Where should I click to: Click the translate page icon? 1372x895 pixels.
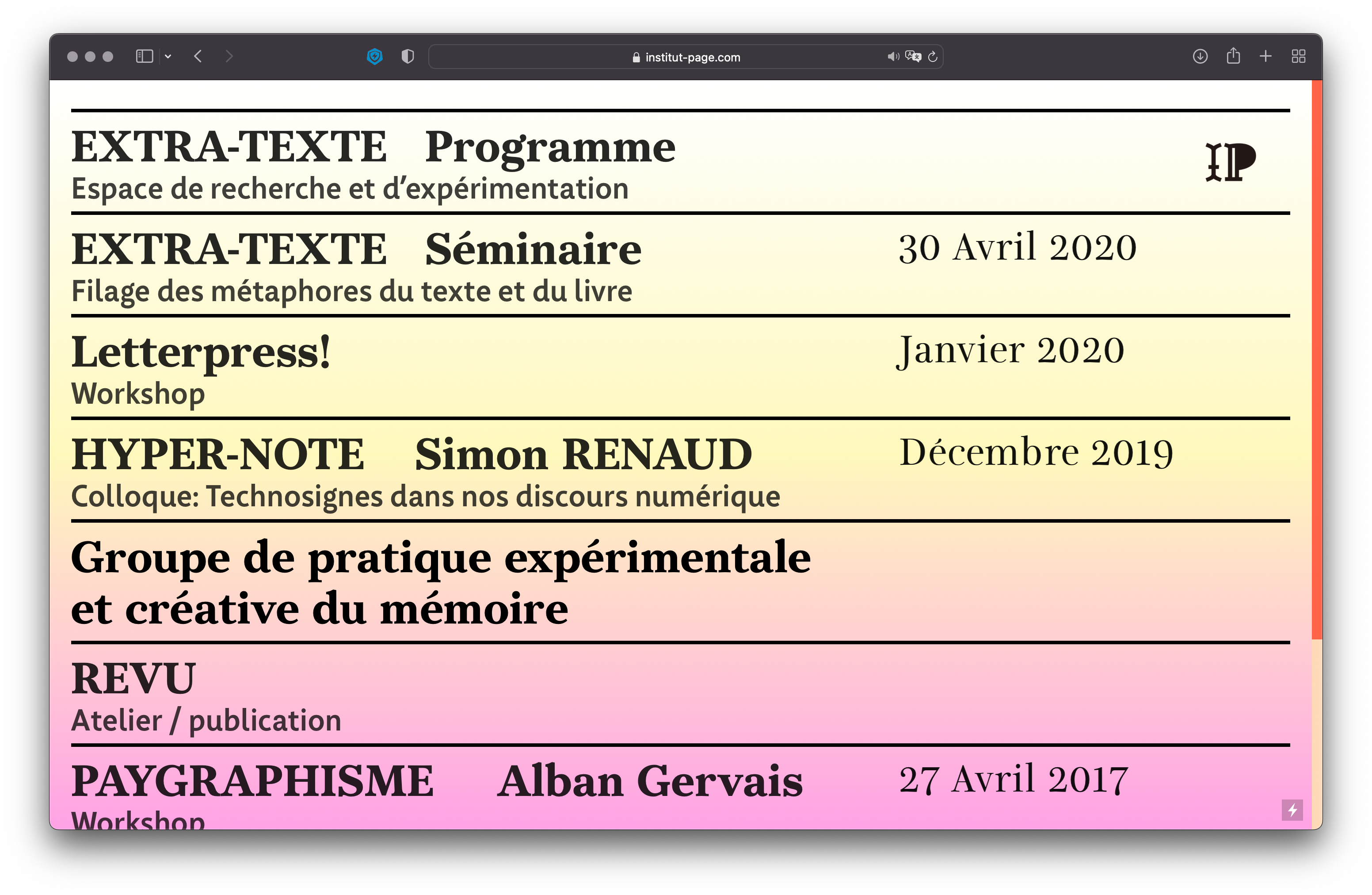(x=913, y=57)
